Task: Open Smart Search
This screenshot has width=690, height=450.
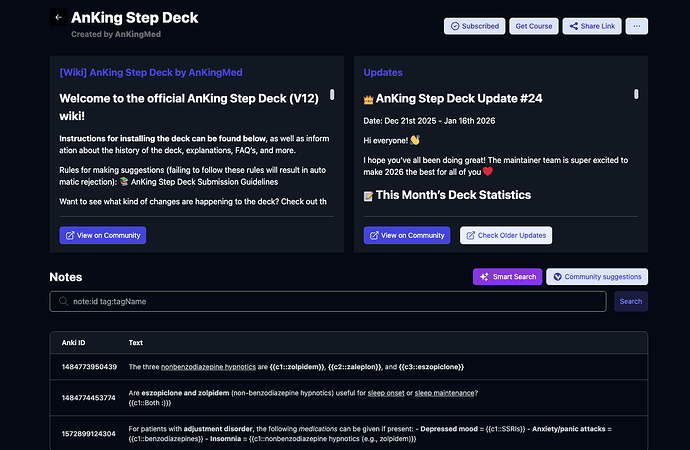Action: pos(505,276)
